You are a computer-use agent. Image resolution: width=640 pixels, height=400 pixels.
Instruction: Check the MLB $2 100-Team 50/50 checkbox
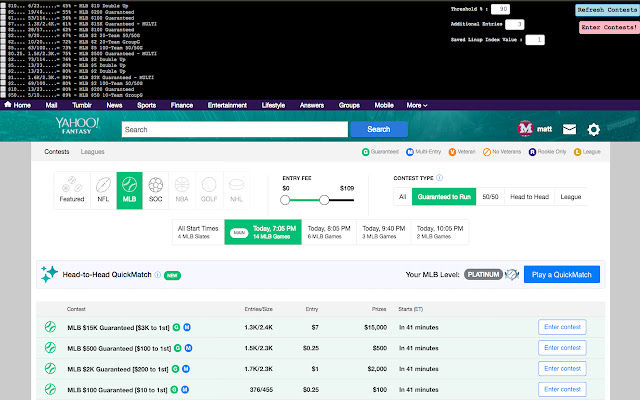click(3, 83)
